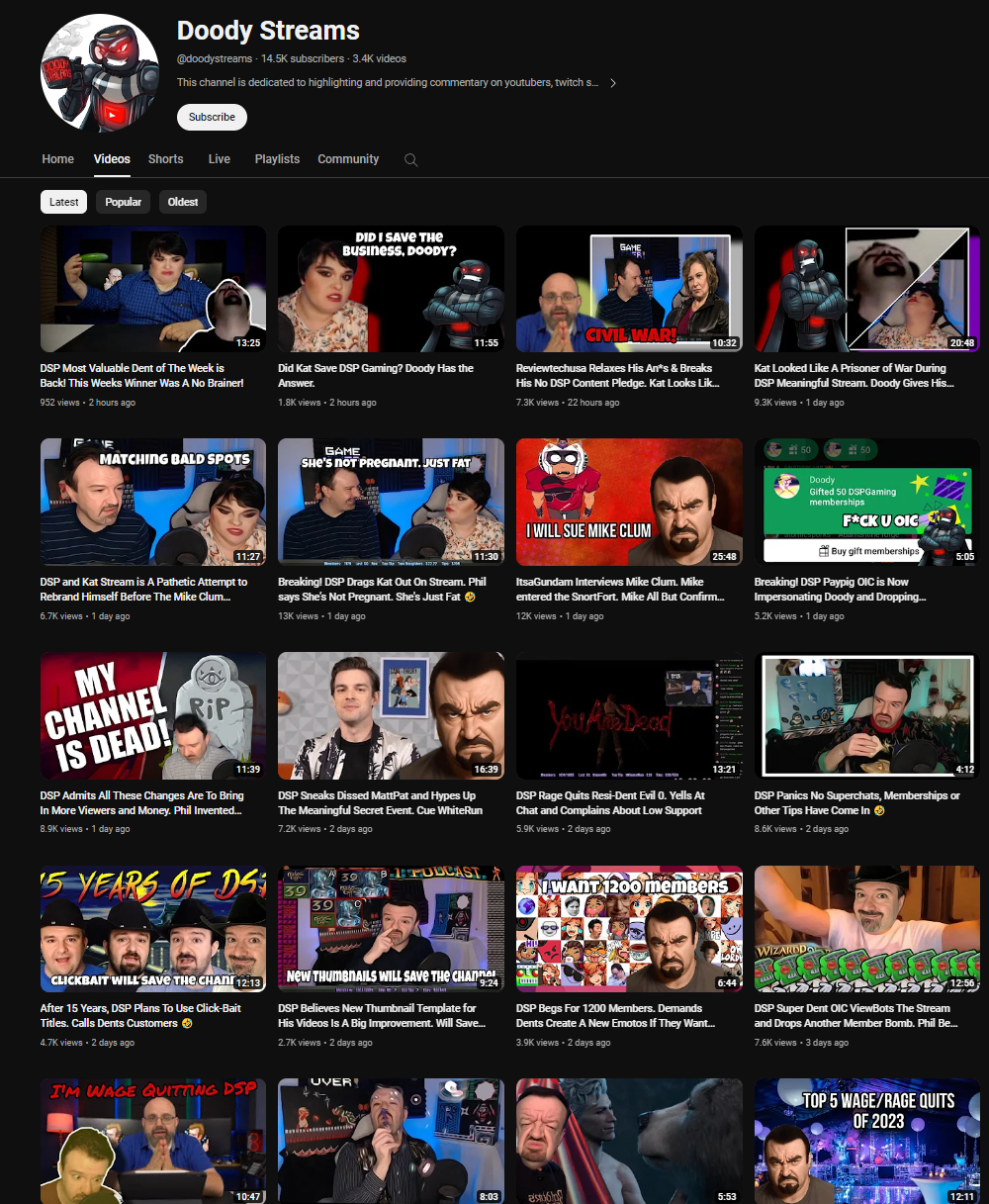Viewport: 989px width, 1204px height.
Task: Open the 'Matching Bald Spots' thumbnail
Action: [x=153, y=502]
